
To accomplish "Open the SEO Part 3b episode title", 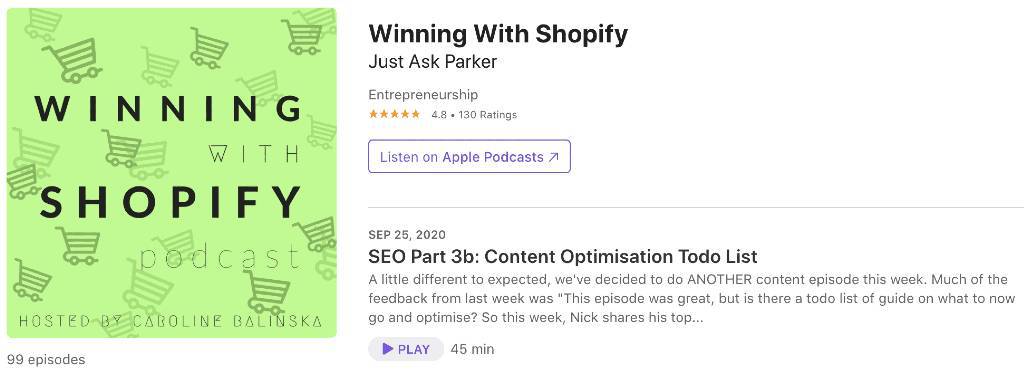I will click(x=563, y=255).
